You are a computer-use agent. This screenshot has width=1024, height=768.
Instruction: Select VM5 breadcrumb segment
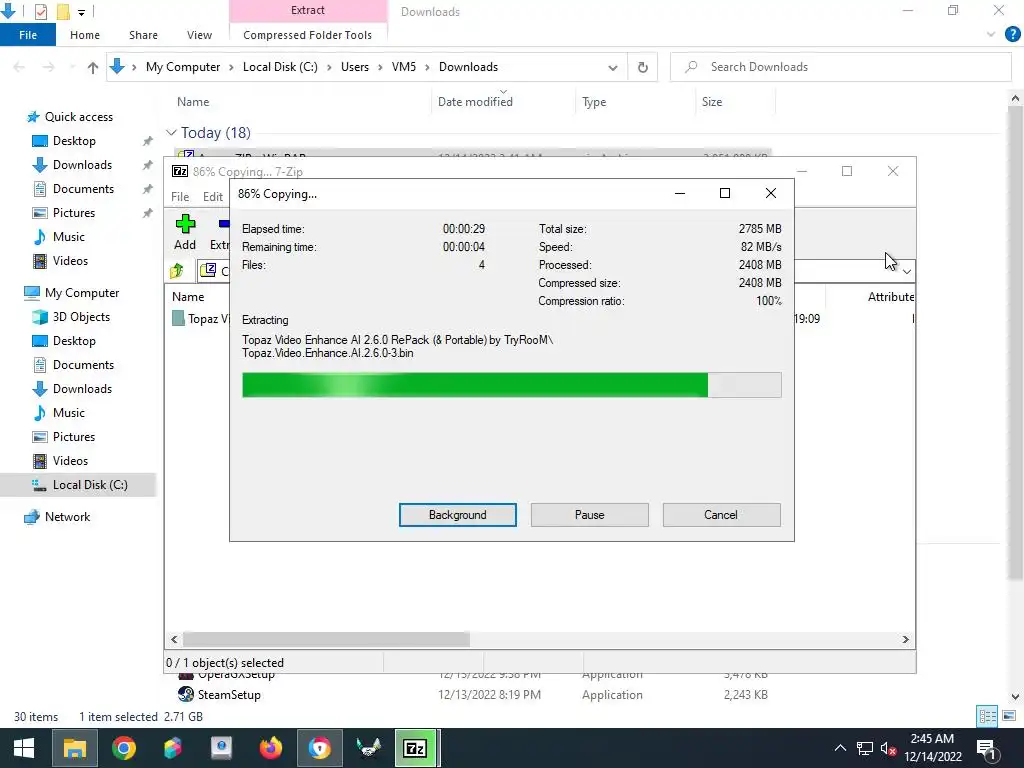point(404,67)
